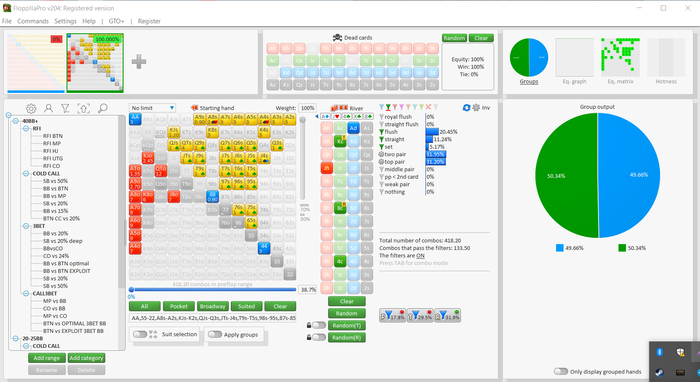Select the Eq. matrix thumbnail view
700x382 pixels.
620,58
